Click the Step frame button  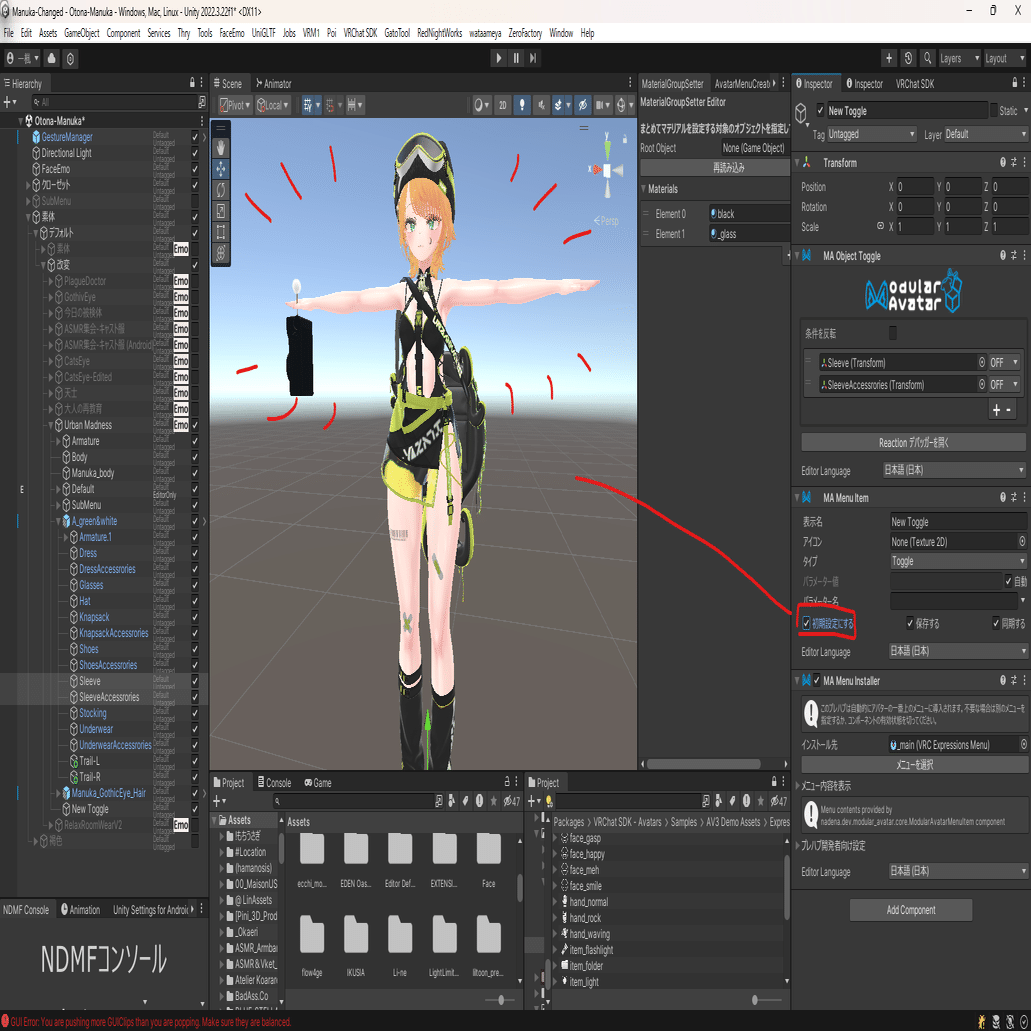coord(533,58)
